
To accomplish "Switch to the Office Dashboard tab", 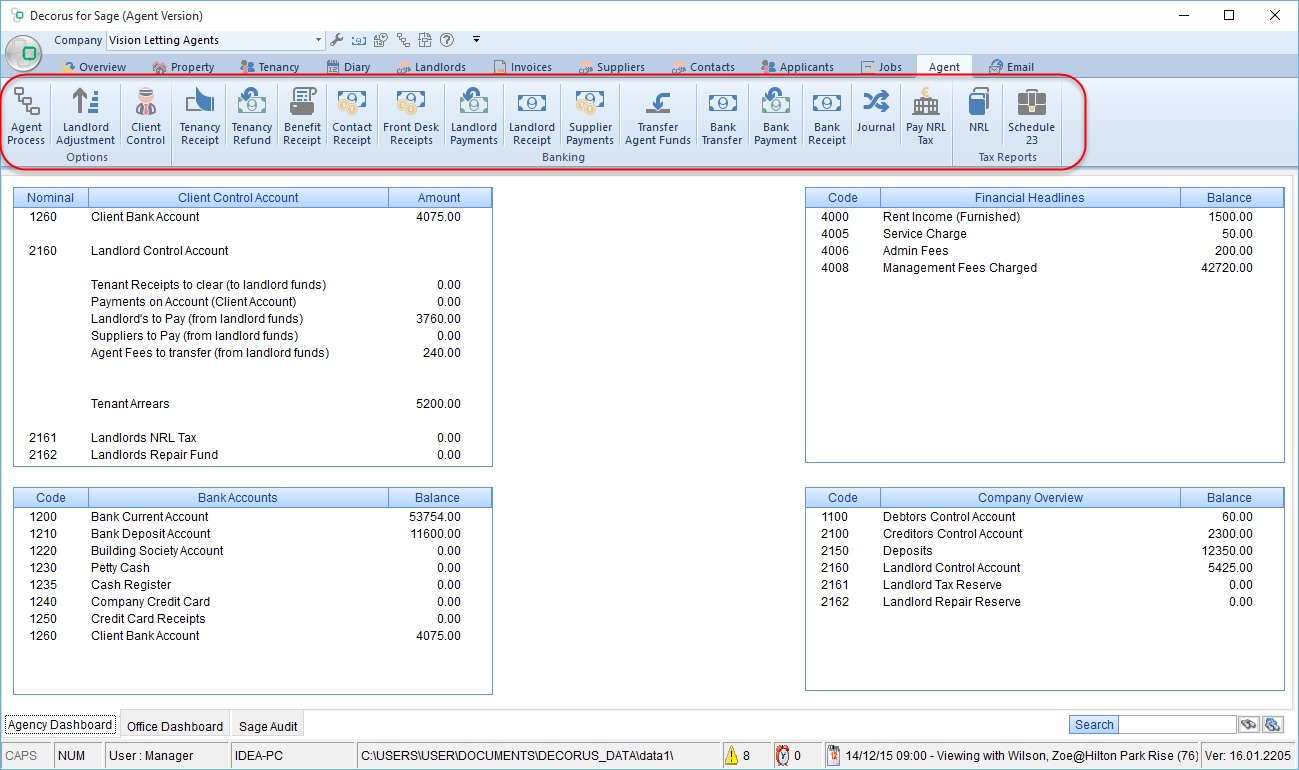I will (x=175, y=726).
